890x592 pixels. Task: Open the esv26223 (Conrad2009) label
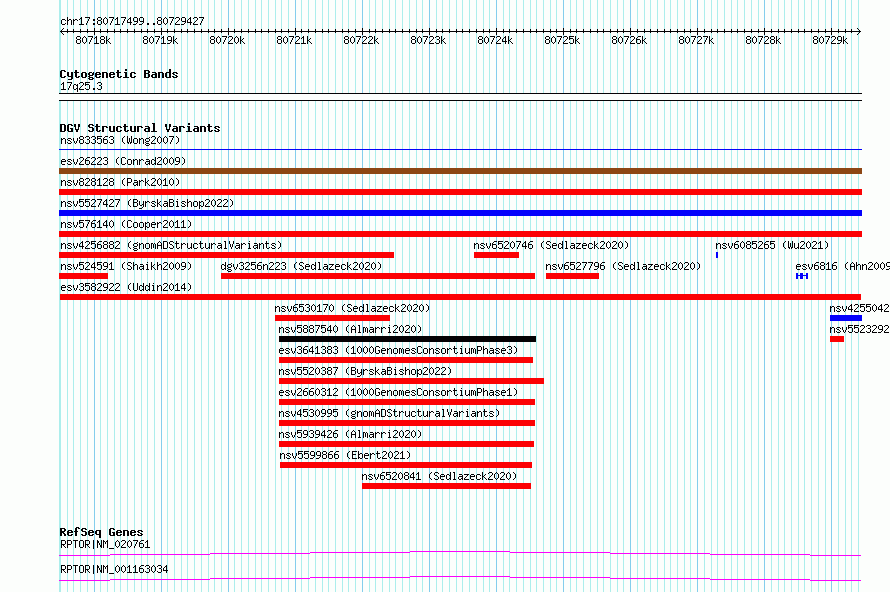123,161
